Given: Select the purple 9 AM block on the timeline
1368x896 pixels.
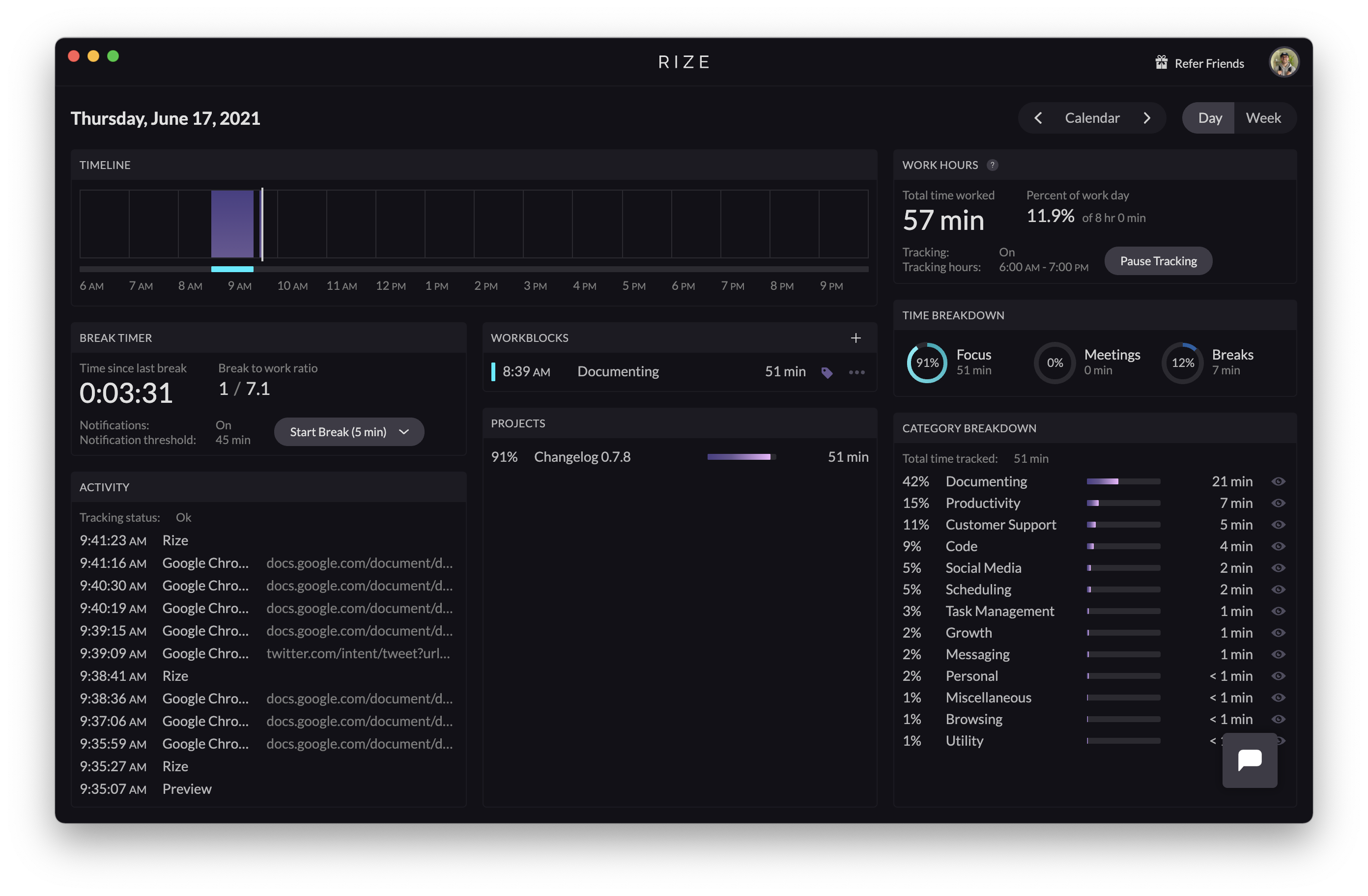Looking at the screenshot, I should click(x=232, y=224).
